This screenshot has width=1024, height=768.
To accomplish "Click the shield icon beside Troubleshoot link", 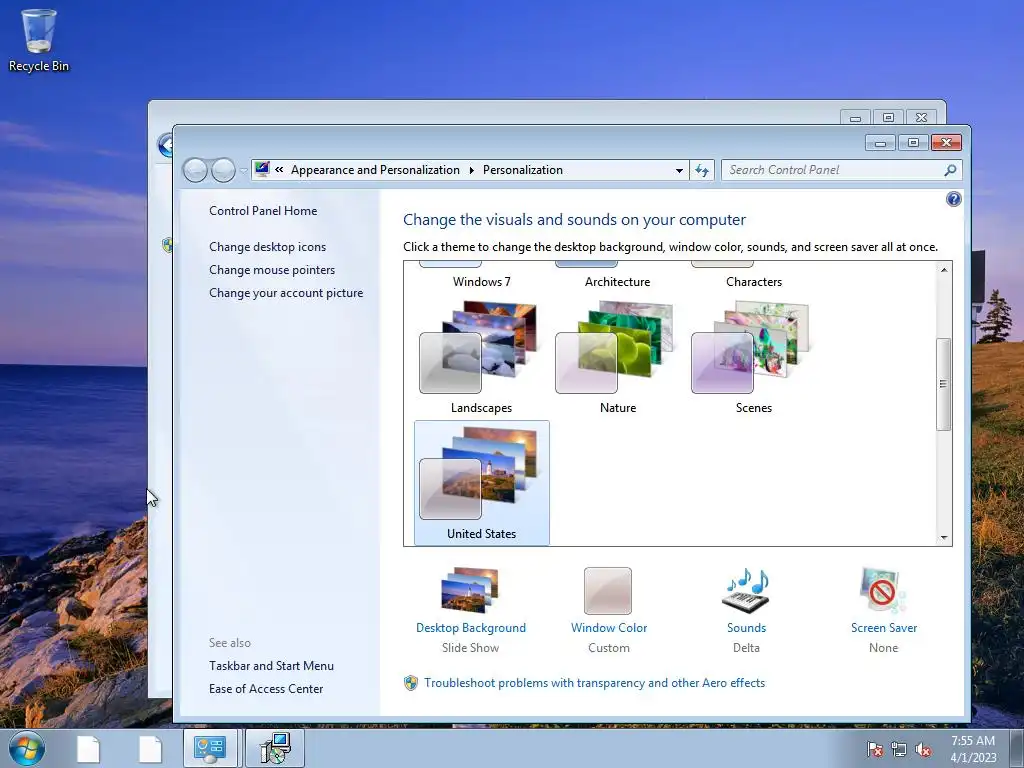I will click(411, 683).
